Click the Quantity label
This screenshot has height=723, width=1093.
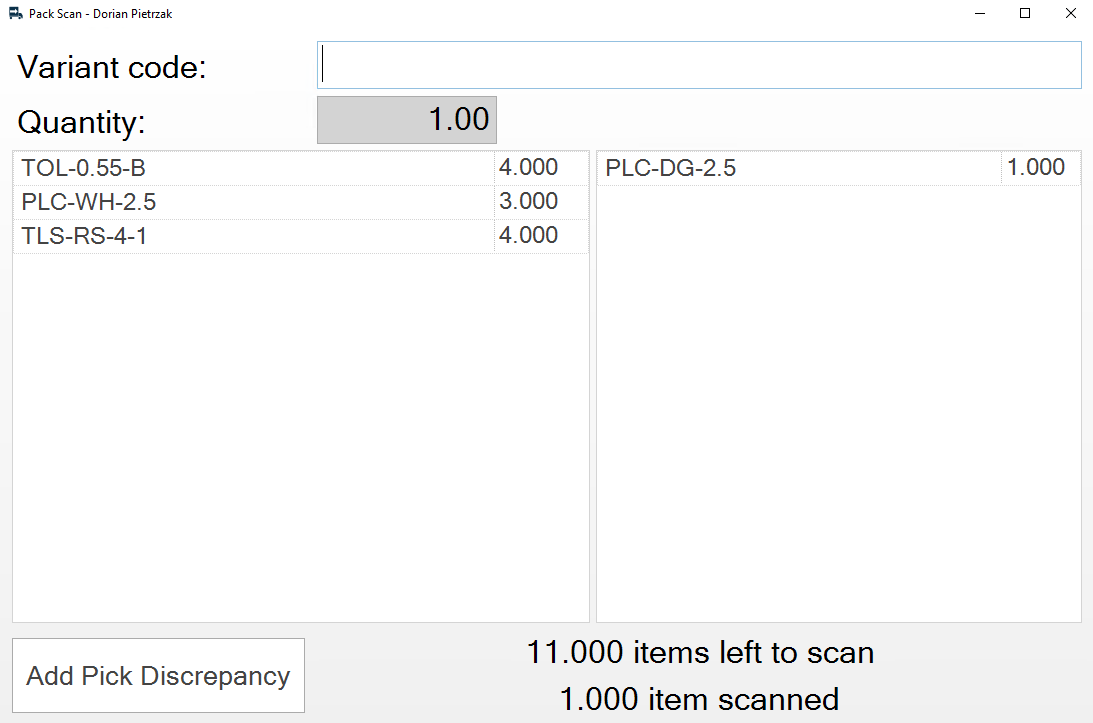point(82,122)
